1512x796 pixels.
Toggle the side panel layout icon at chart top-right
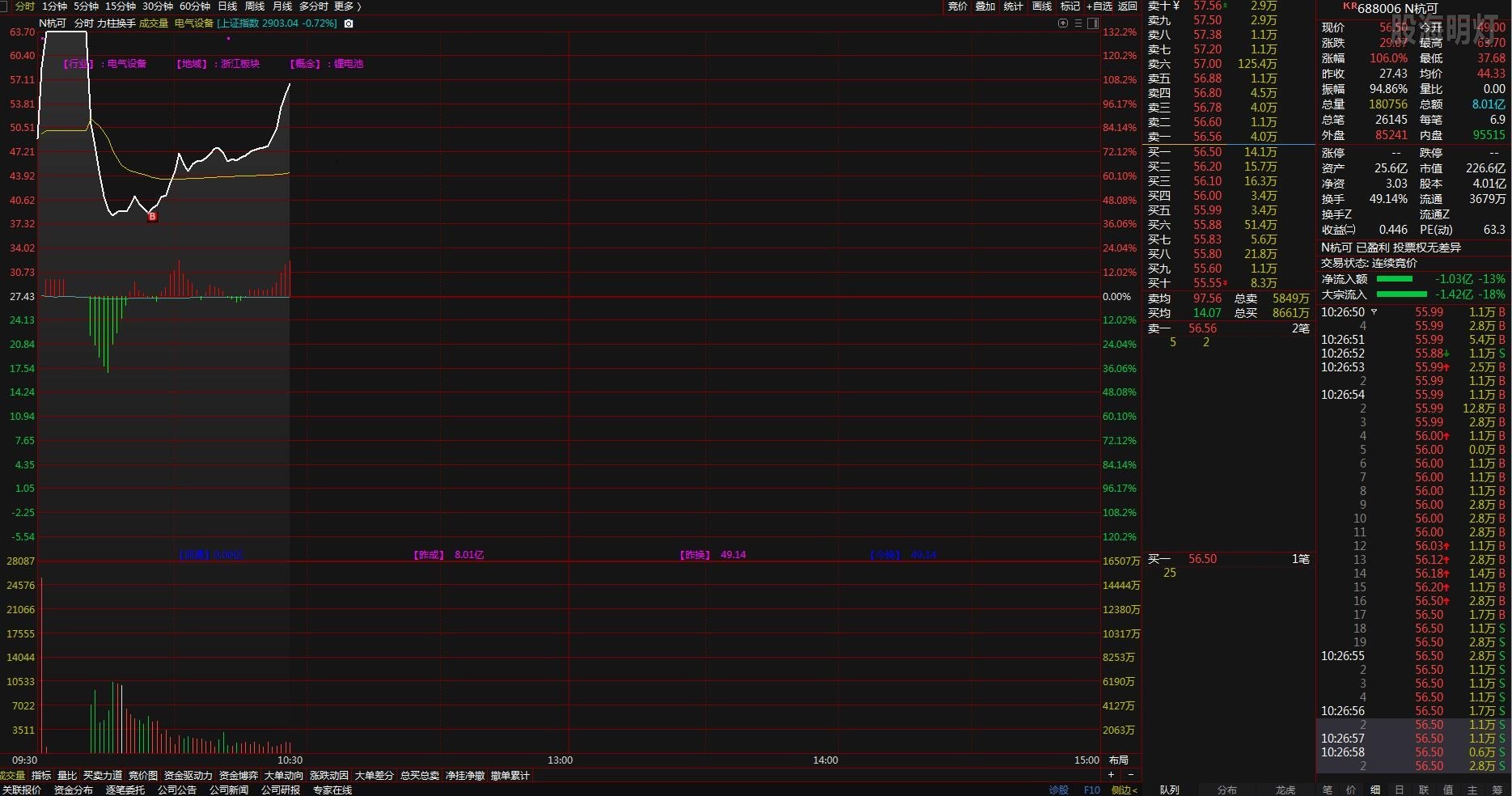coord(1092,23)
